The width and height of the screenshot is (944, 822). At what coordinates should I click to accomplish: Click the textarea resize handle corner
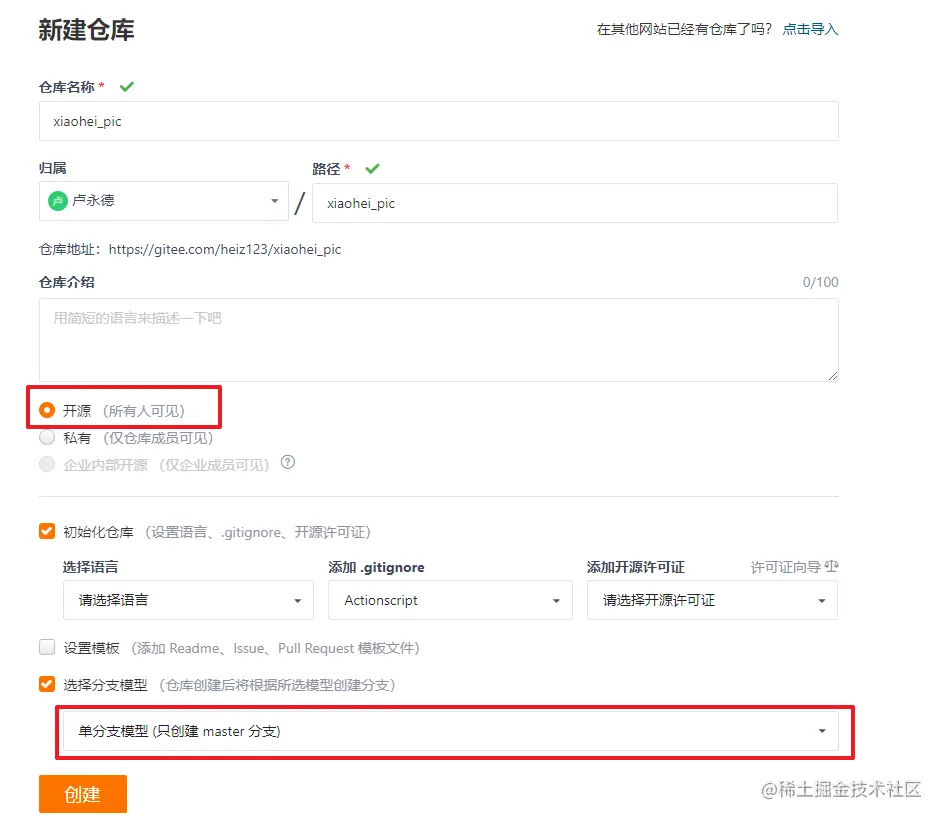coord(832,375)
